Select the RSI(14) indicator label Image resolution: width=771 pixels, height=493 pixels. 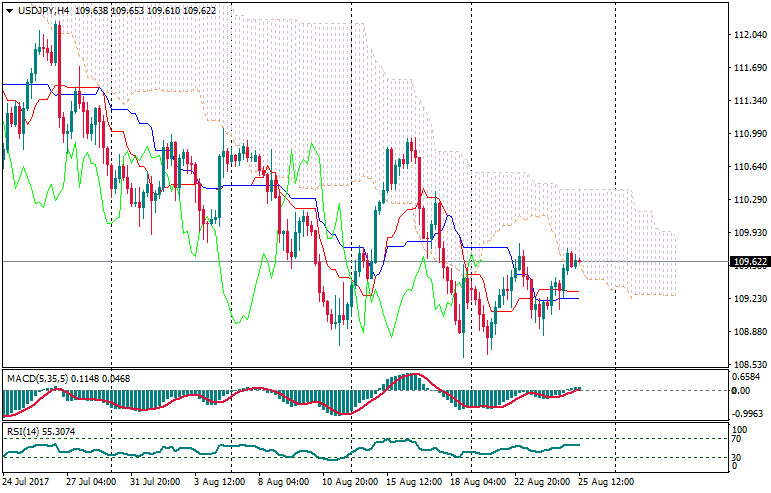(x=24, y=431)
